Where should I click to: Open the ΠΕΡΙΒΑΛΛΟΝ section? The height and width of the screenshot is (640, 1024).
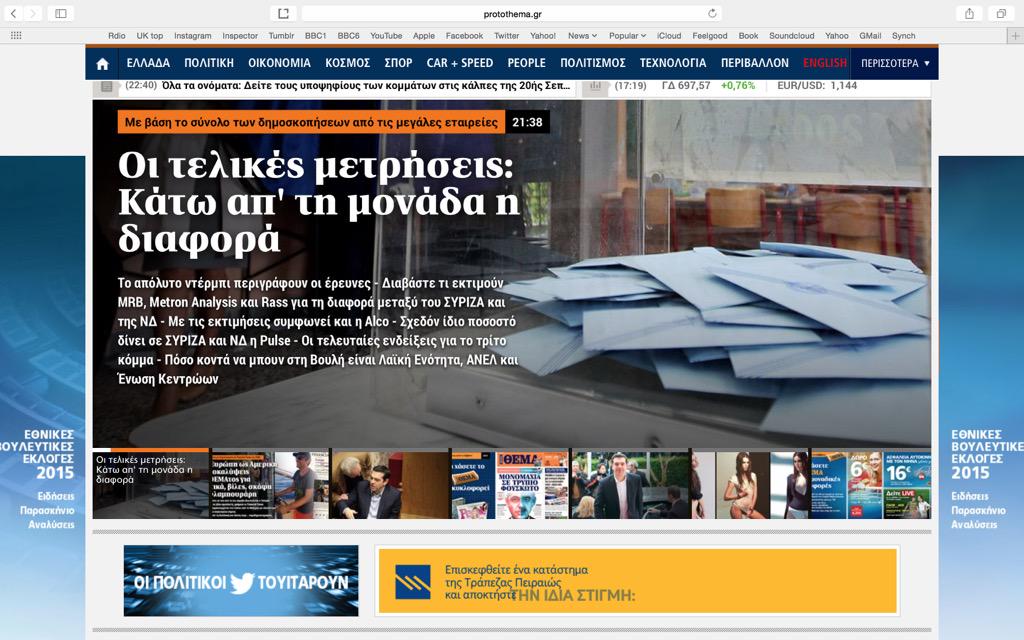[755, 63]
